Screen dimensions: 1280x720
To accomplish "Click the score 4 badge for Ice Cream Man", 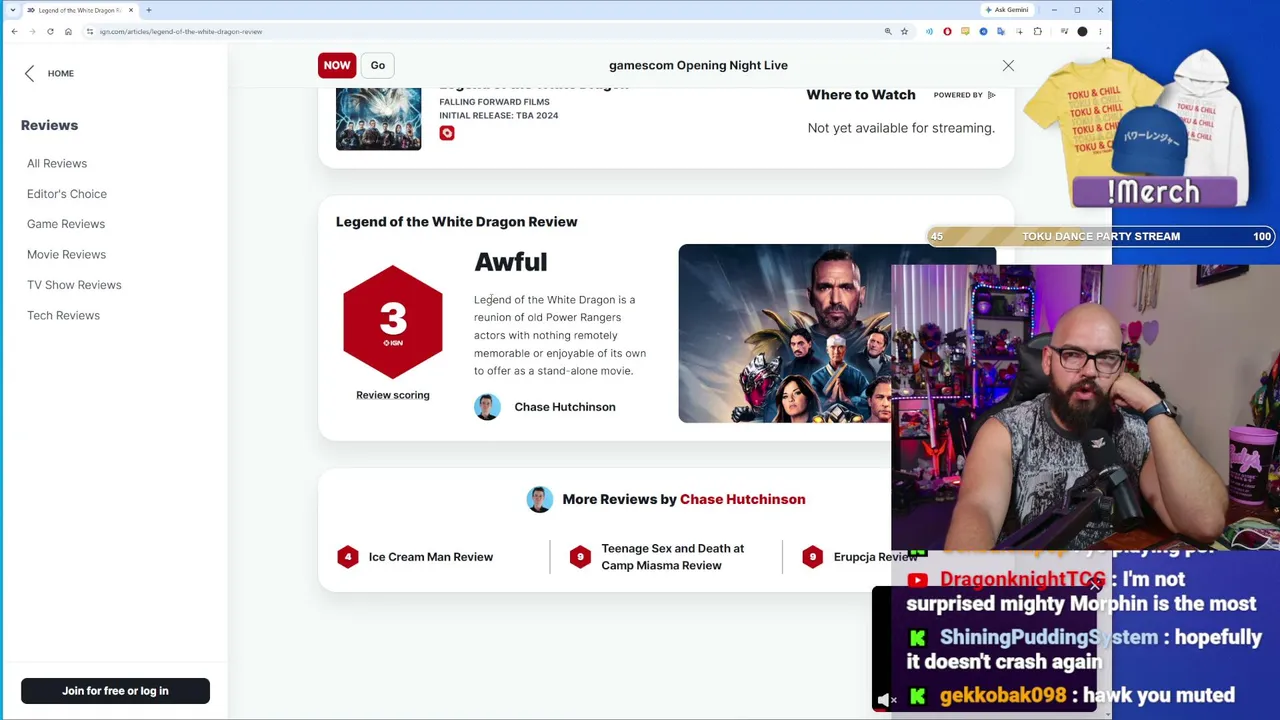I will 348,557.
